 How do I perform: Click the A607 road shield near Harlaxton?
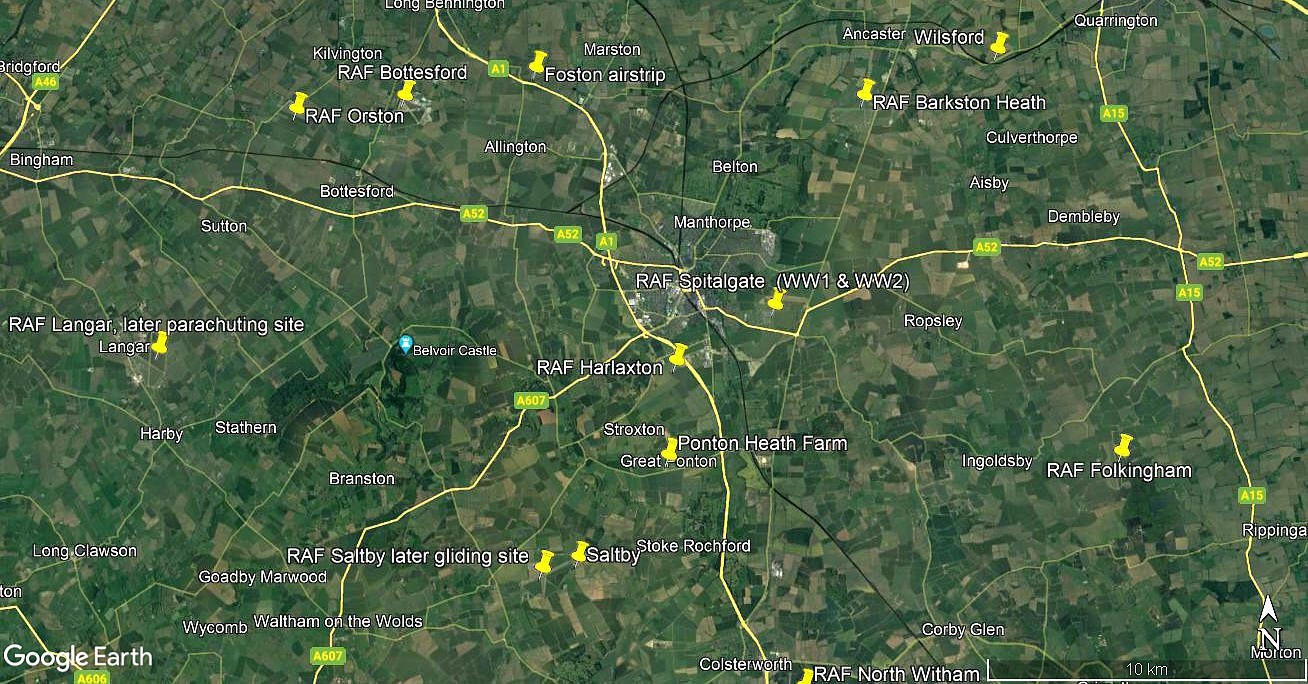tap(531, 401)
